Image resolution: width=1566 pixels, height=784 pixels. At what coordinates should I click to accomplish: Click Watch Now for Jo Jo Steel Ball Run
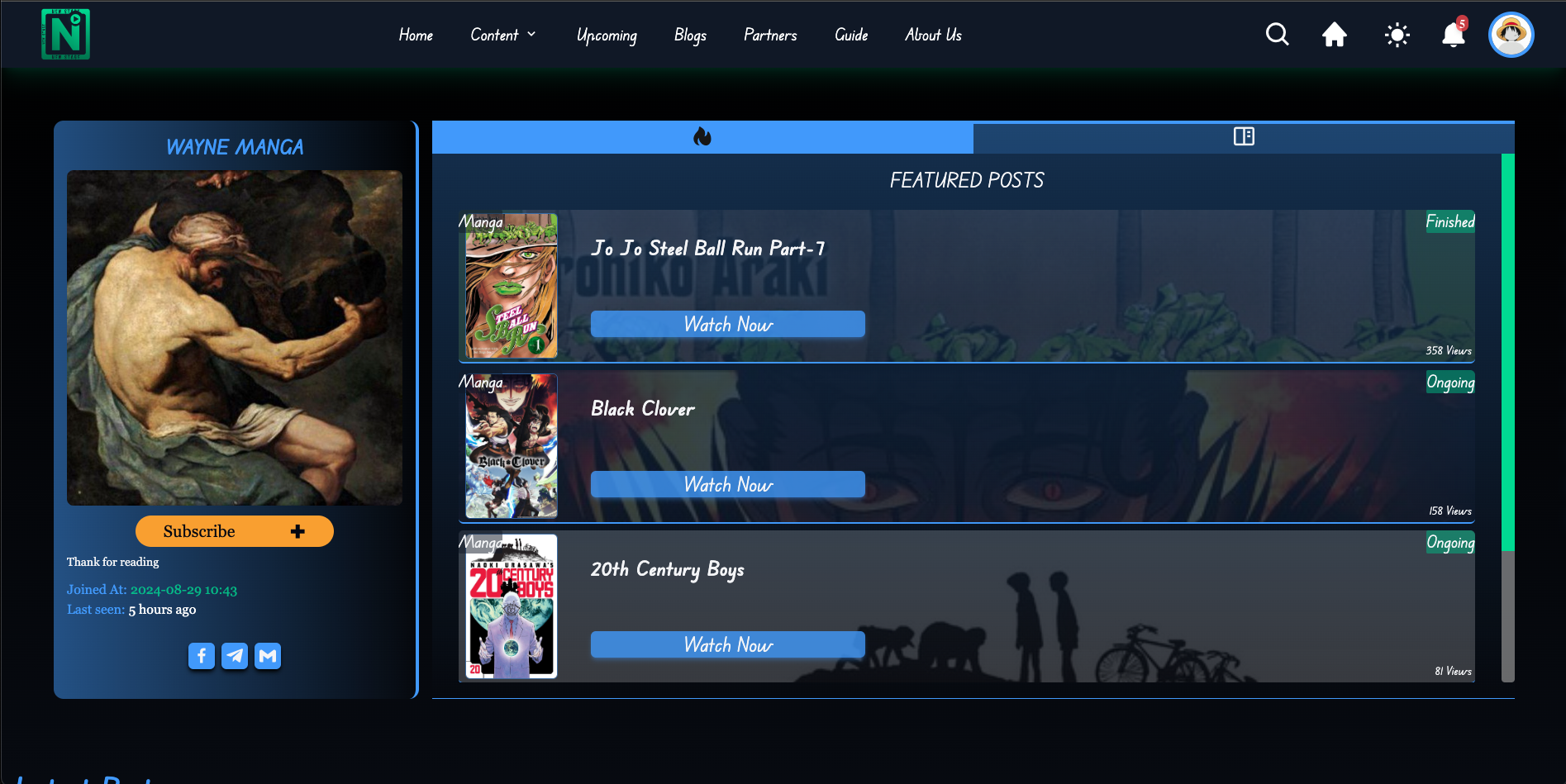pyautogui.click(x=728, y=324)
